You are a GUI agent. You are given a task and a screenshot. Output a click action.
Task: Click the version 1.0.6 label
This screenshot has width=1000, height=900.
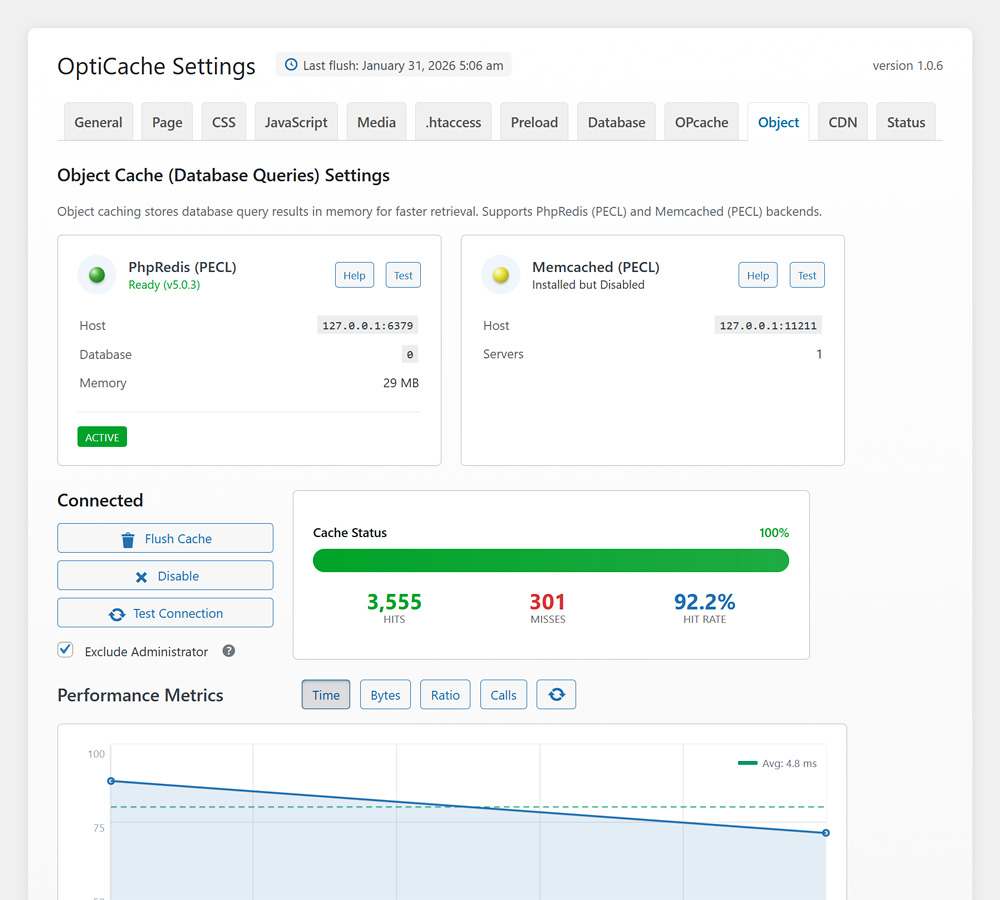[x=908, y=65]
